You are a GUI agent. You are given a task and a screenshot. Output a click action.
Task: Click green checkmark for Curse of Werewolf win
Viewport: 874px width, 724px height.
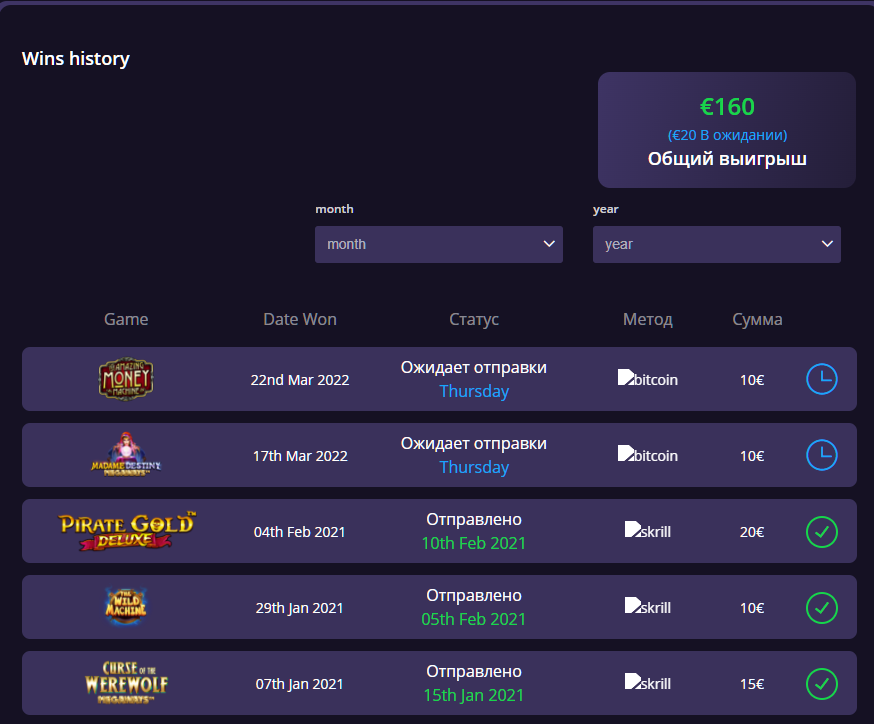click(x=821, y=684)
